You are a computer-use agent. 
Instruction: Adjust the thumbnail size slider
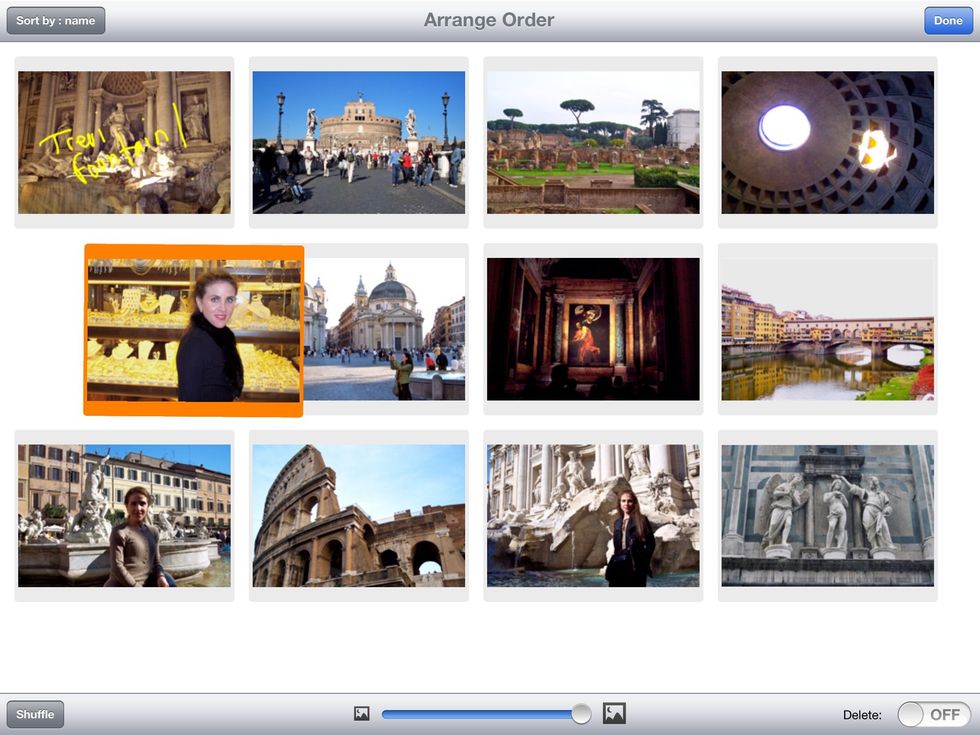pos(580,713)
